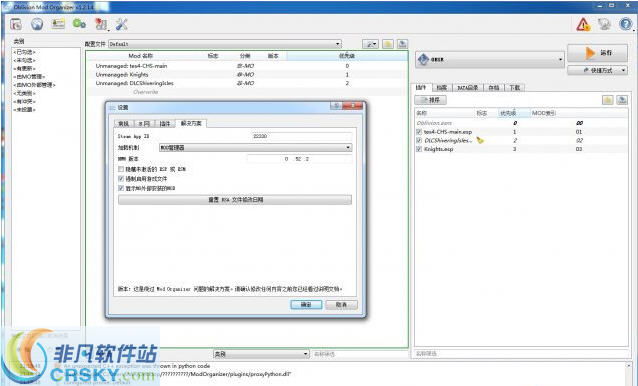Expand the load mechanism dropdown in dialog

255,148
